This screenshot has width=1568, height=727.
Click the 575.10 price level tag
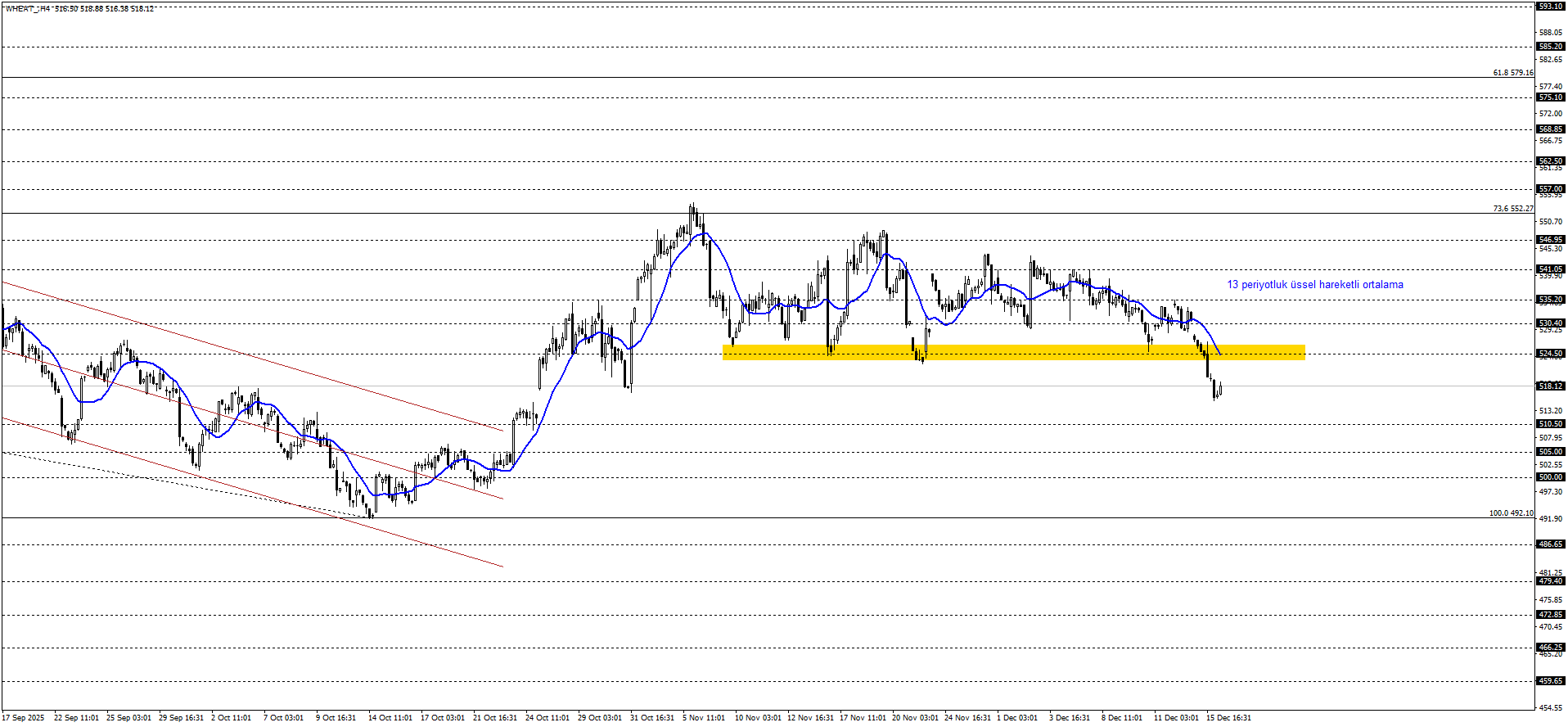click(x=1551, y=97)
